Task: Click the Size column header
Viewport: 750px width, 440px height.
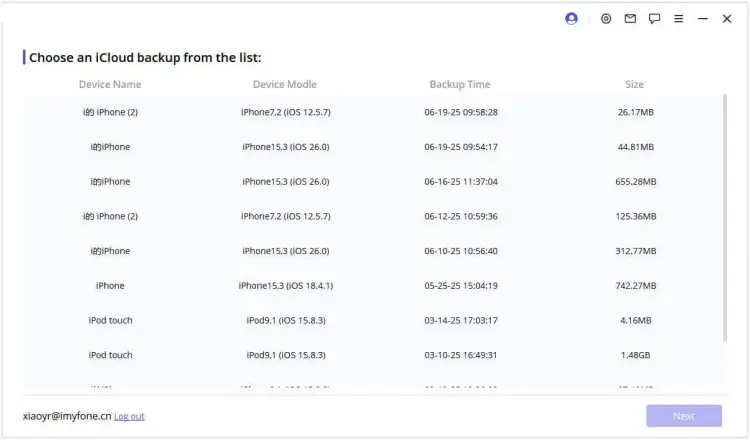Action: [x=635, y=85]
